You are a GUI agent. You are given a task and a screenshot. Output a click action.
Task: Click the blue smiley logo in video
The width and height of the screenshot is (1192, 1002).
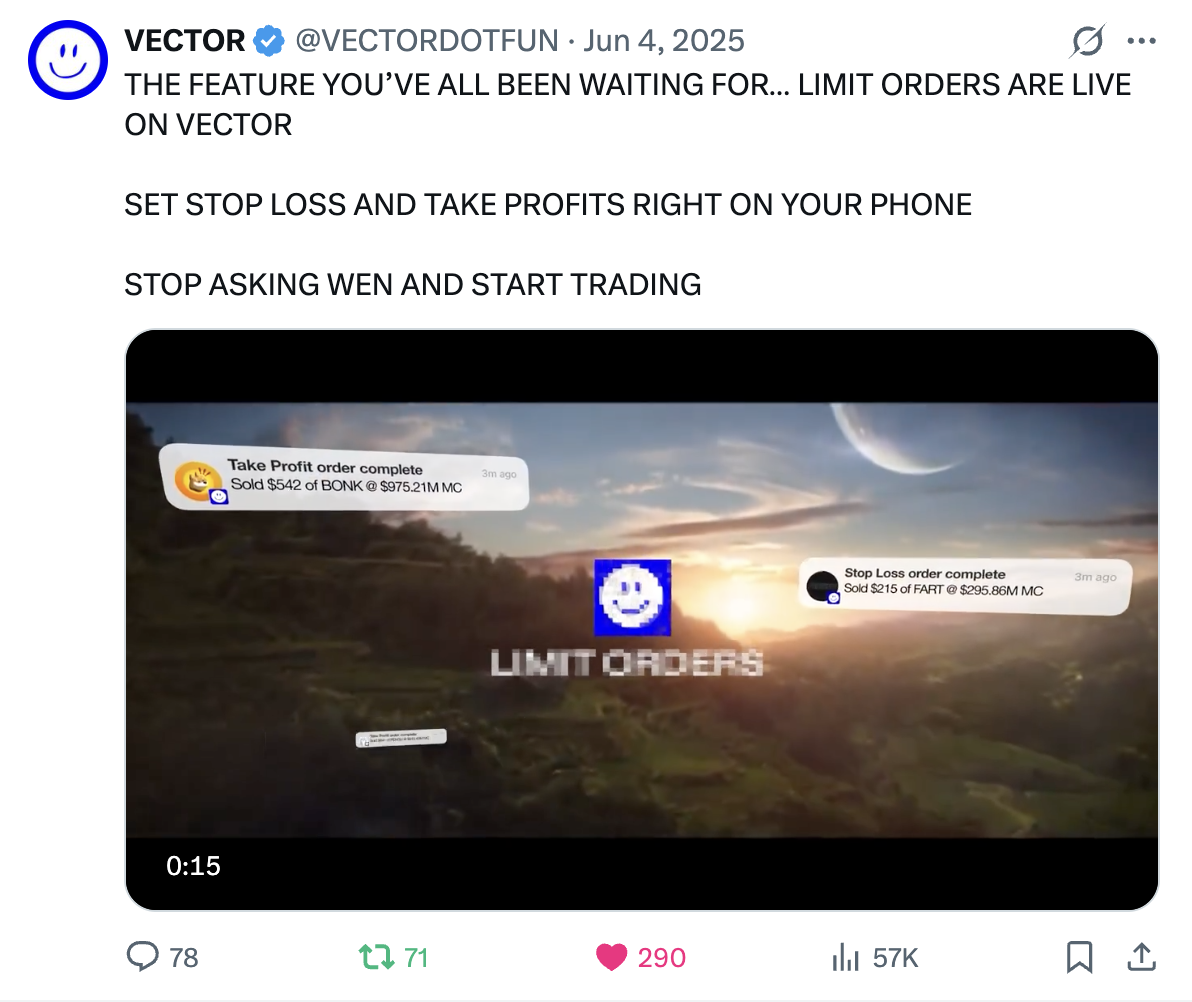click(x=632, y=598)
